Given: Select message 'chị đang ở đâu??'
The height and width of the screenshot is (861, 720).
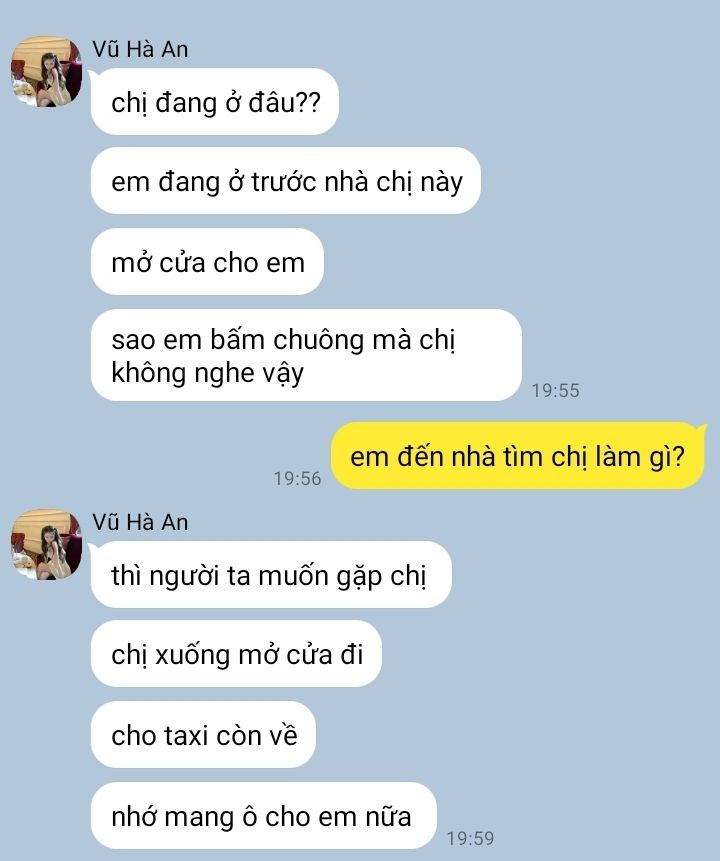Looking at the screenshot, I should 215,102.
